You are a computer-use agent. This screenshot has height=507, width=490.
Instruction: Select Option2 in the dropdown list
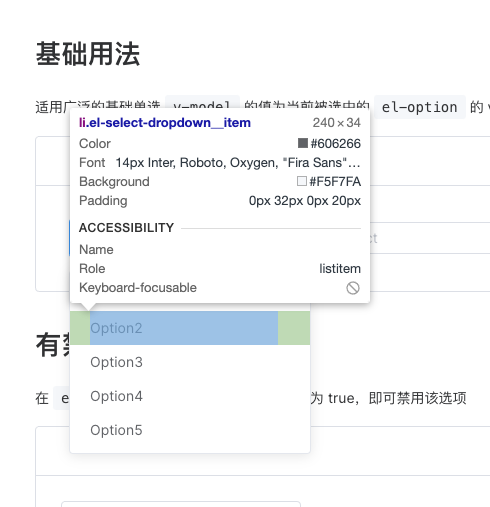pos(190,328)
